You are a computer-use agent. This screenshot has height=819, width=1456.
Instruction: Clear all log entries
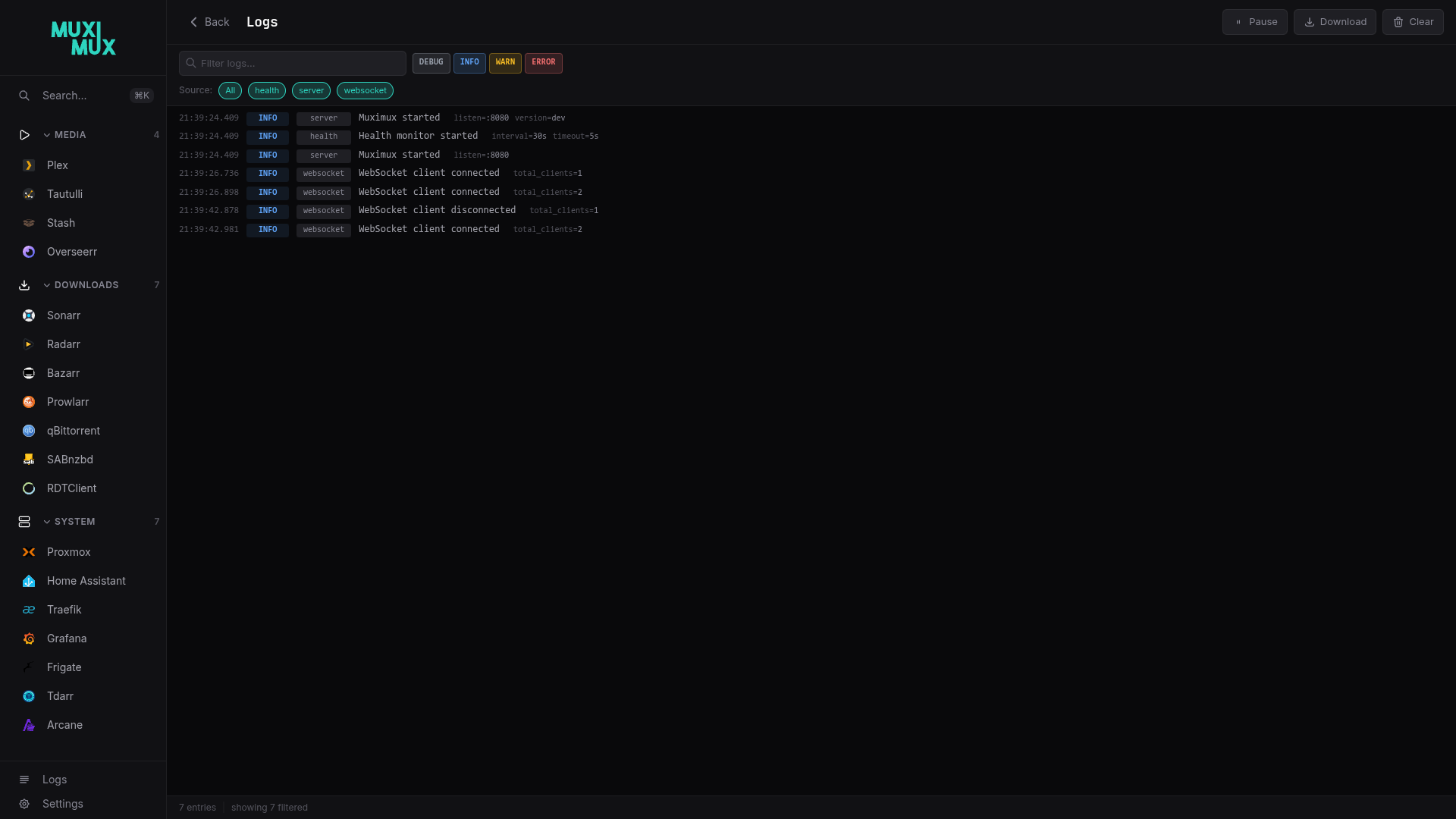click(x=1414, y=22)
